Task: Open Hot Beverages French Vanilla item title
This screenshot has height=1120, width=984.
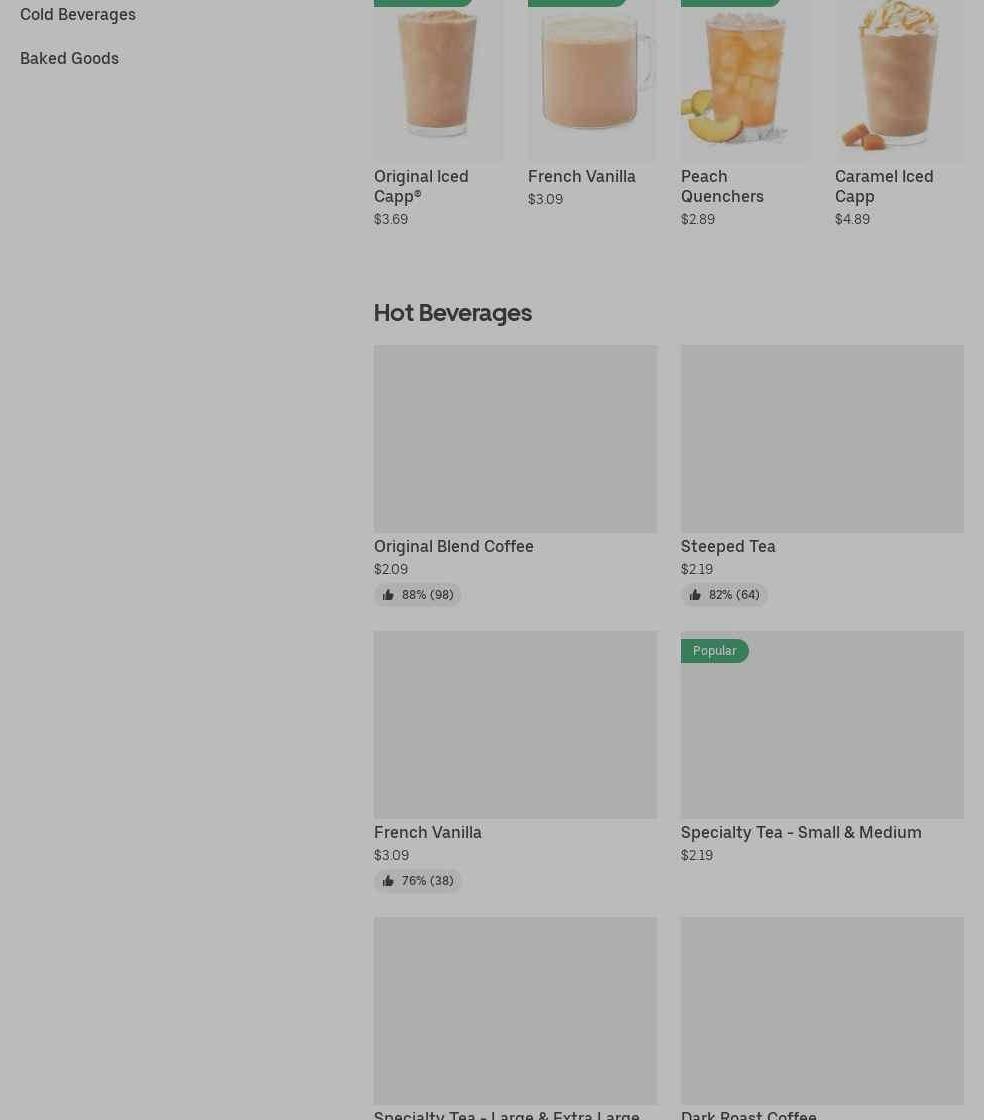Action: (x=428, y=833)
